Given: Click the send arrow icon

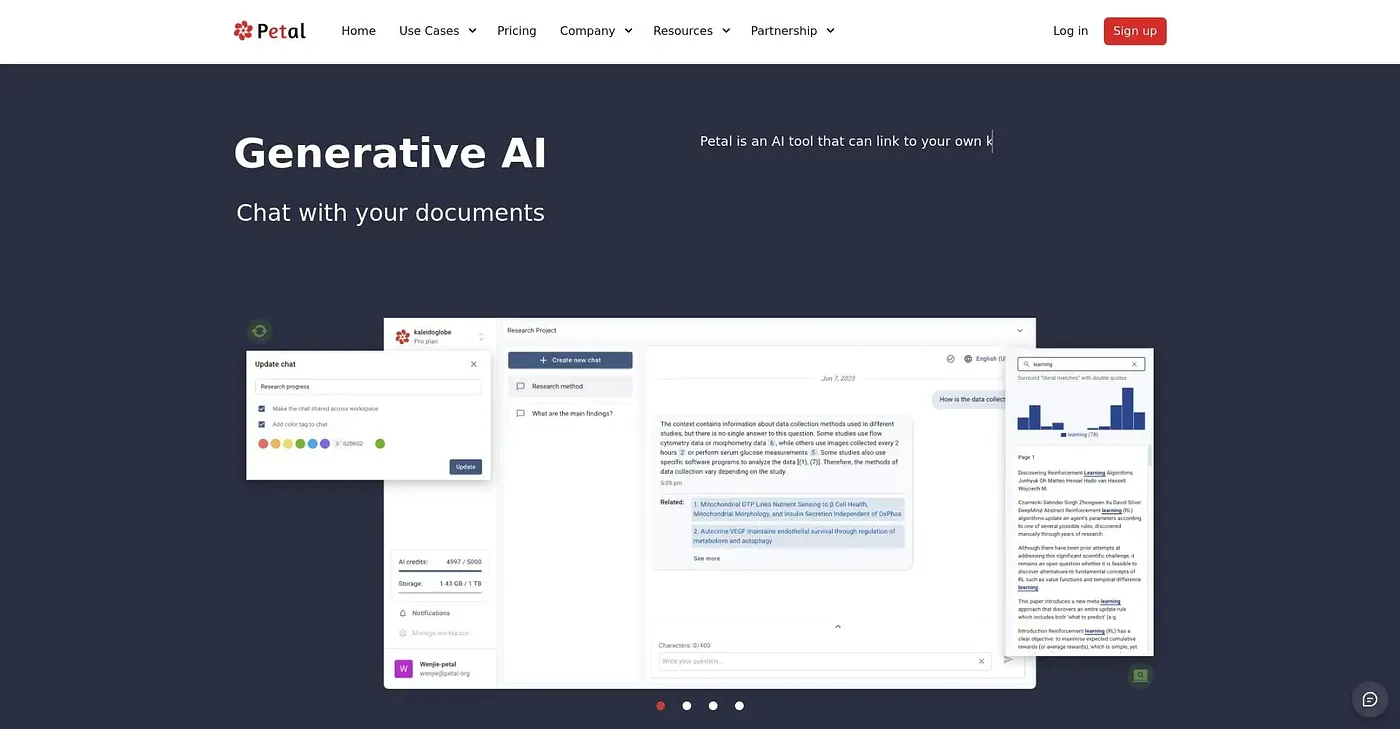Looking at the screenshot, I should pyautogui.click(x=1008, y=659).
